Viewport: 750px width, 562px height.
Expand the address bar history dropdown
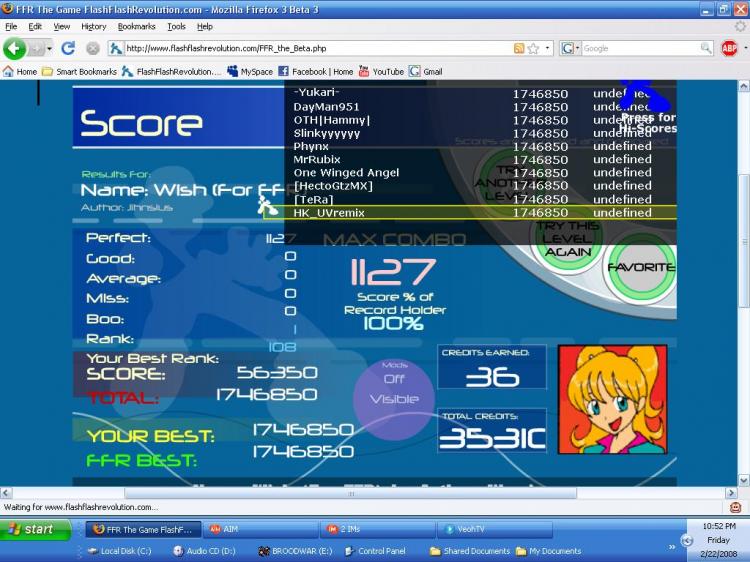tap(547, 48)
